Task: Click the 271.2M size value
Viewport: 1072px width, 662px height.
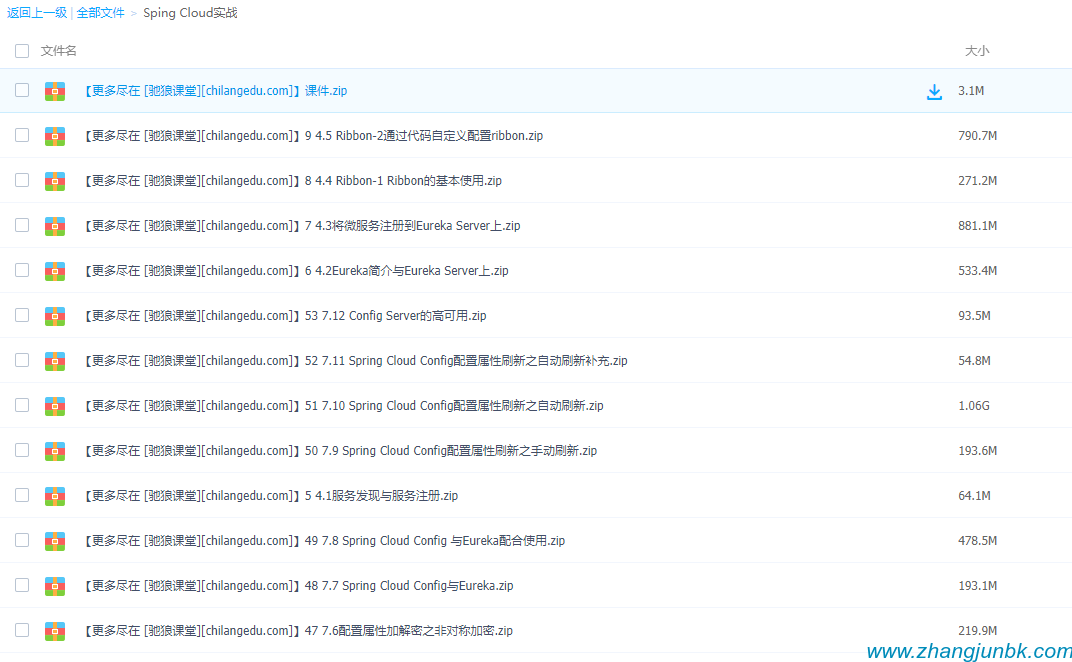Action: point(978,181)
